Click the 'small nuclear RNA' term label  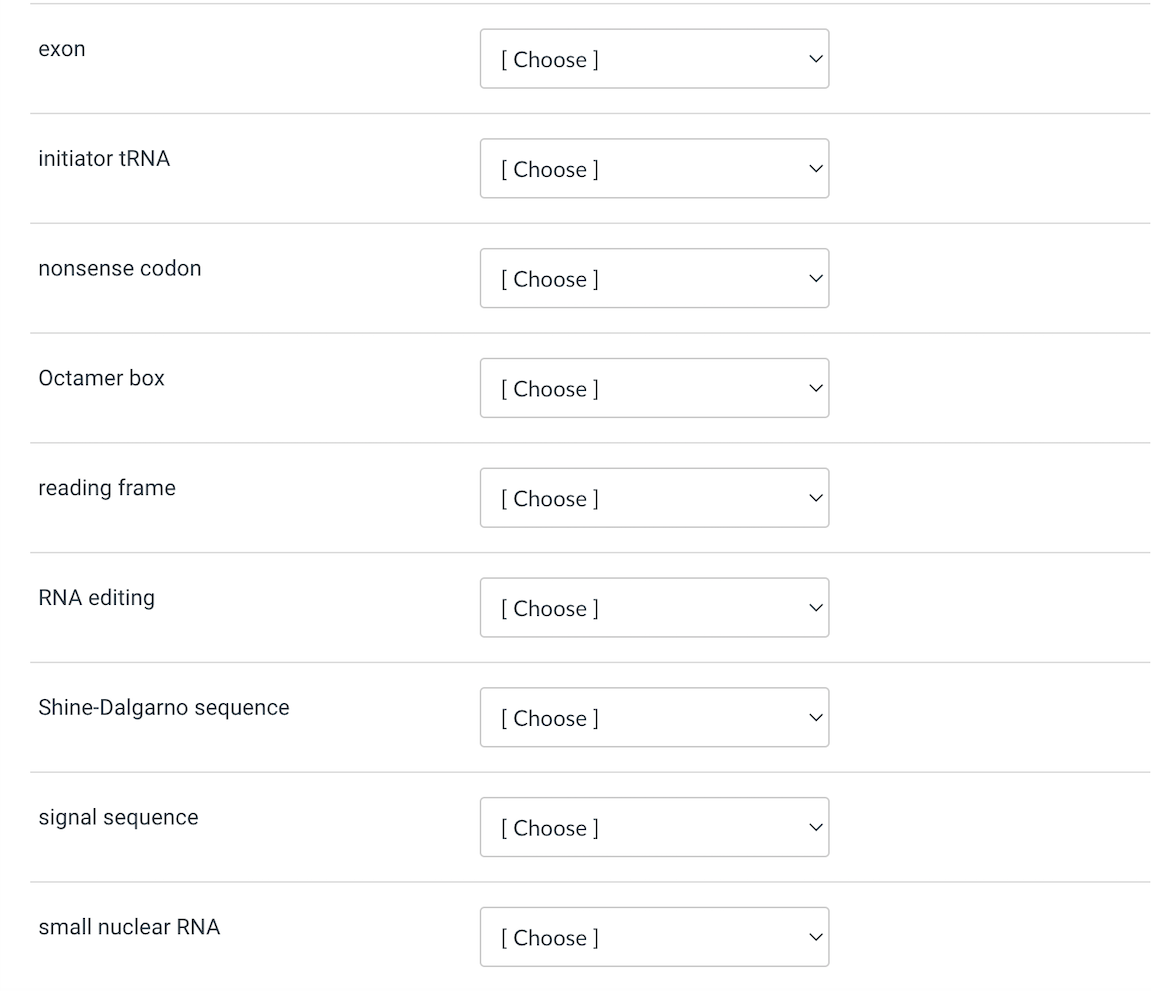coord(129,927)
